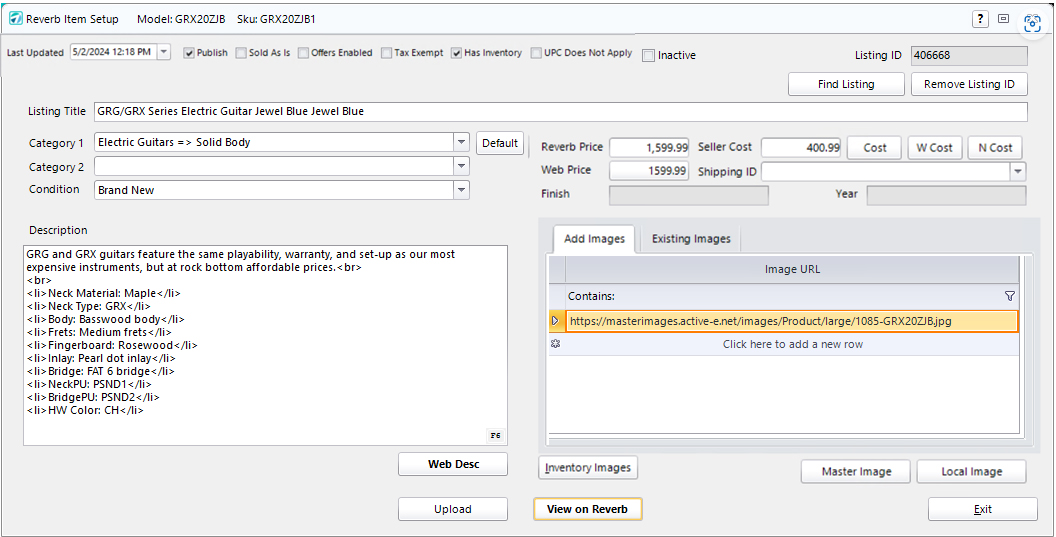Image resolution: width=1056 pixels, height=537 pixels.
Task: Click the filter funnel icon in the Image URL grid
Action: coord(1010,296)
